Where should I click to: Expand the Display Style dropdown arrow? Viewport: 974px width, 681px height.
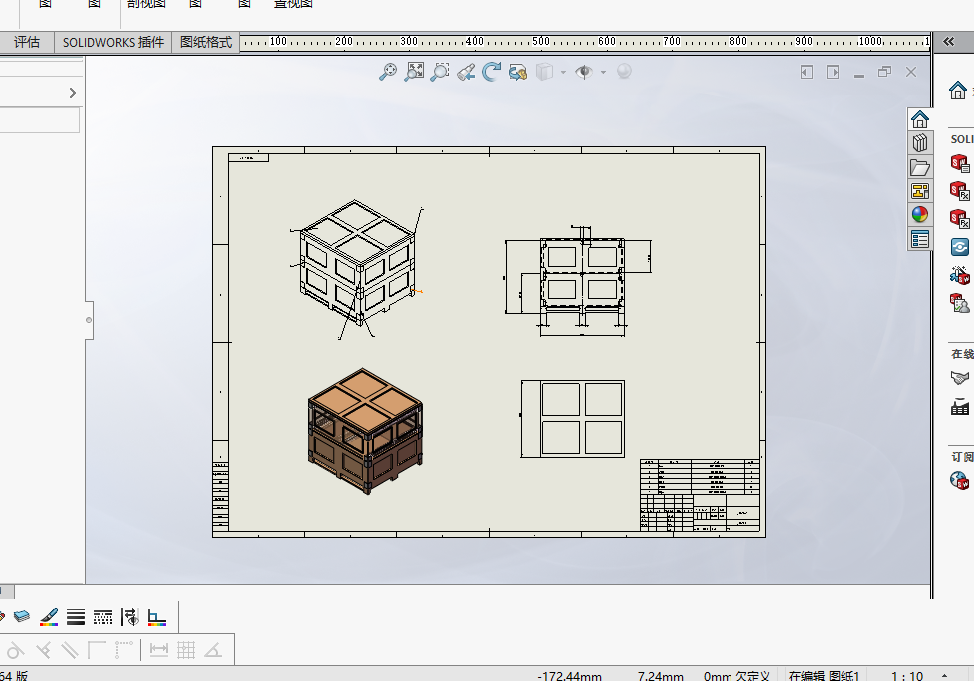tap(563, 72)
